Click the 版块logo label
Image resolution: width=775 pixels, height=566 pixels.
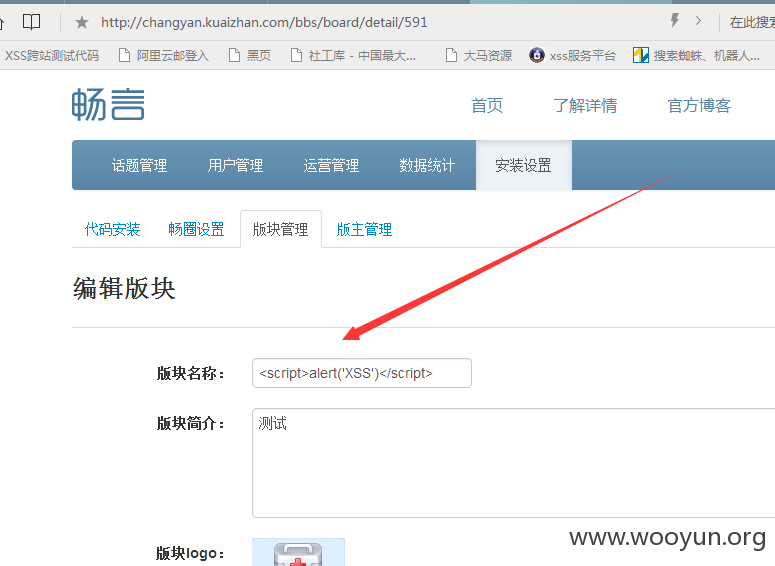(191, 553)
